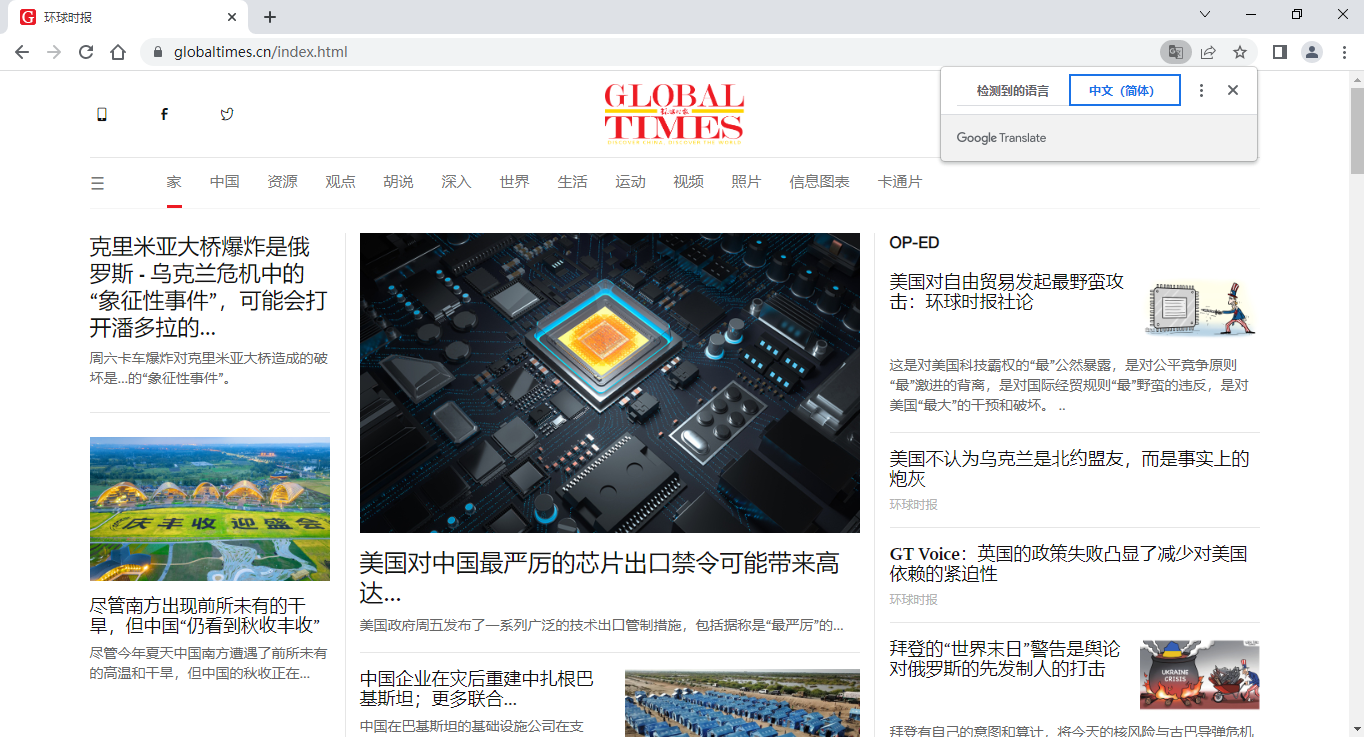The image size is (1364, 737).
Task: Open the 芯片出口禁令 main headline
Action: point(600,578)
